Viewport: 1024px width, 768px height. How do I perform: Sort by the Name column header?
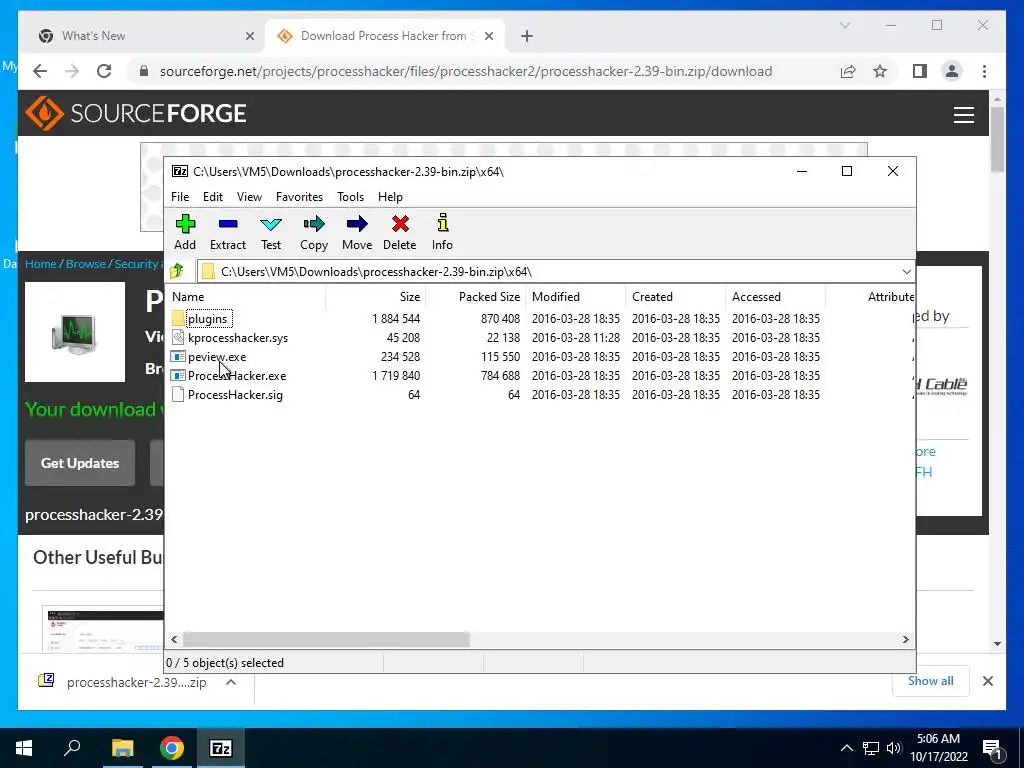pyautogui.click(x=247, y=296)
